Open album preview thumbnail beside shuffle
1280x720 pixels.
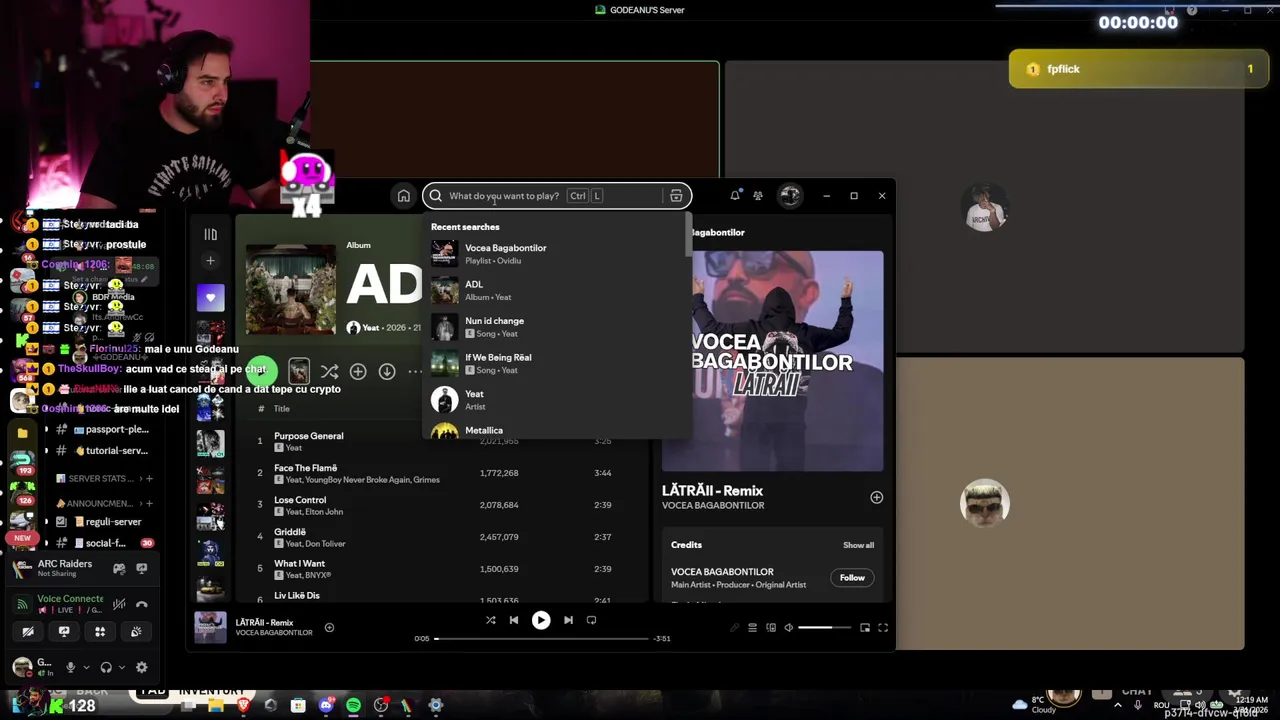[x=299, y=371]
